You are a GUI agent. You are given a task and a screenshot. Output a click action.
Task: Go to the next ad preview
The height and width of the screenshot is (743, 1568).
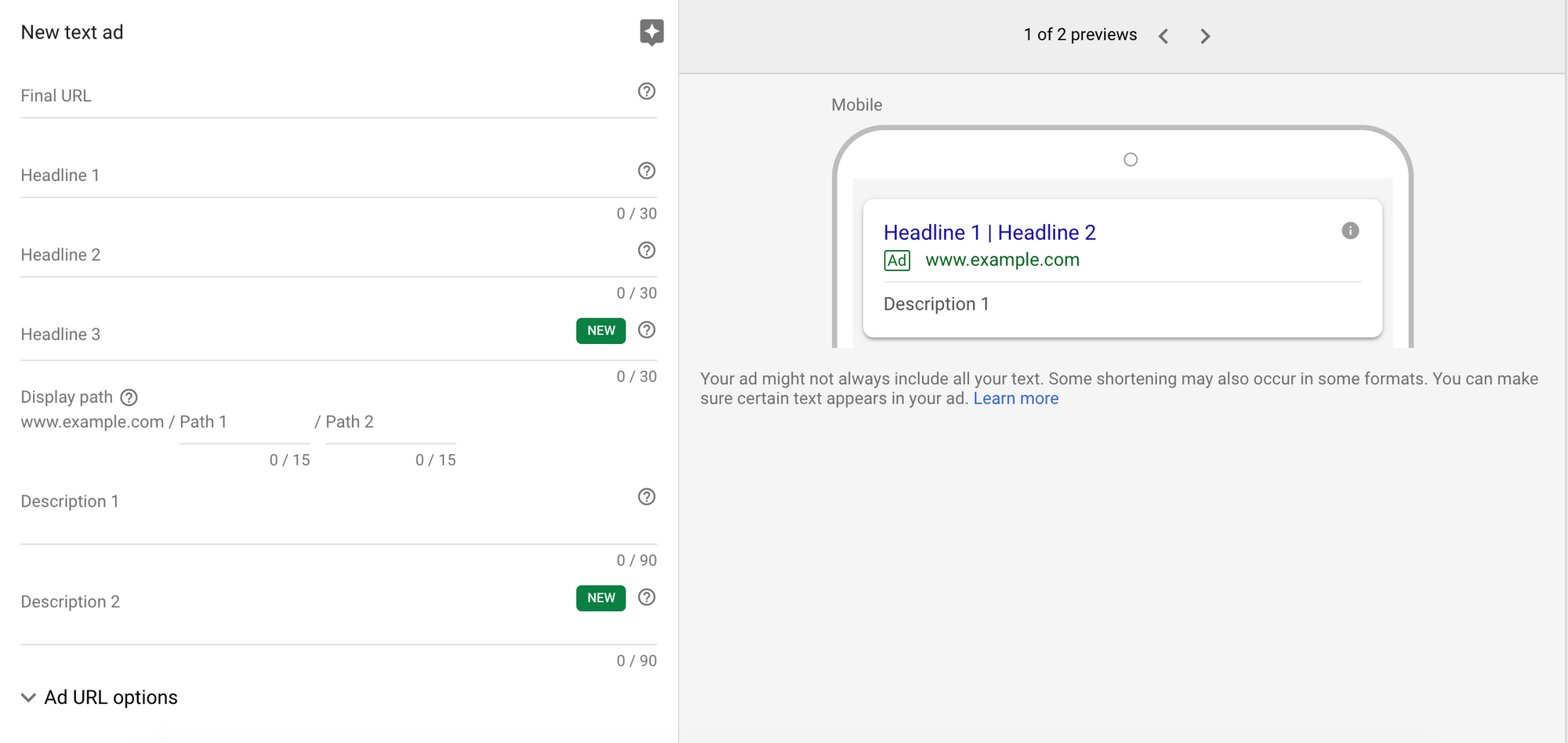[x=1205, y=36]
